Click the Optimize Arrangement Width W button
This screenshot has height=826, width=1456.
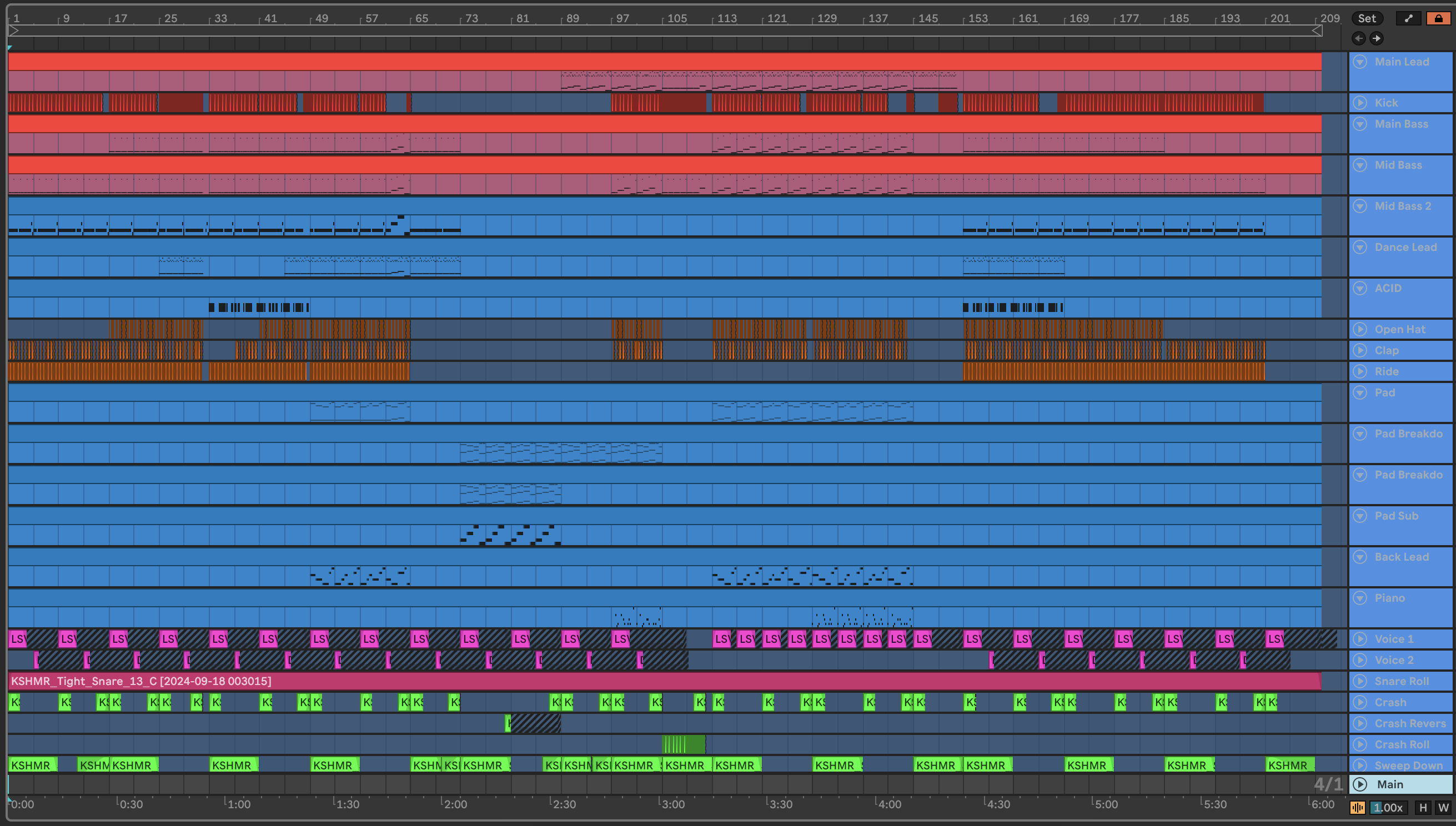(1443, 807)
